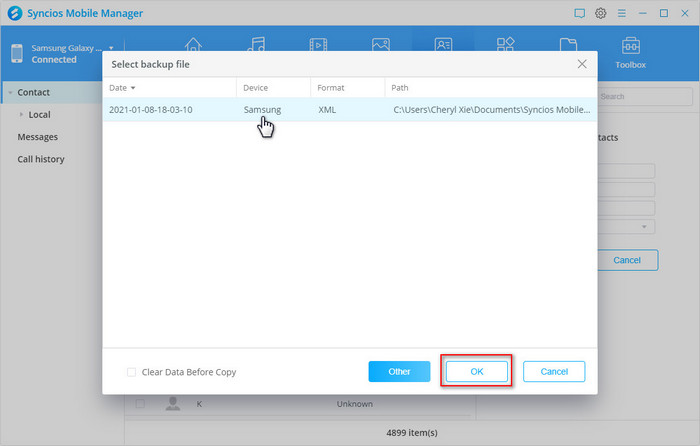The width and height of the screenshot is (700, 446).
Task: Open the Apps tab icon
Action: [505, 44]
